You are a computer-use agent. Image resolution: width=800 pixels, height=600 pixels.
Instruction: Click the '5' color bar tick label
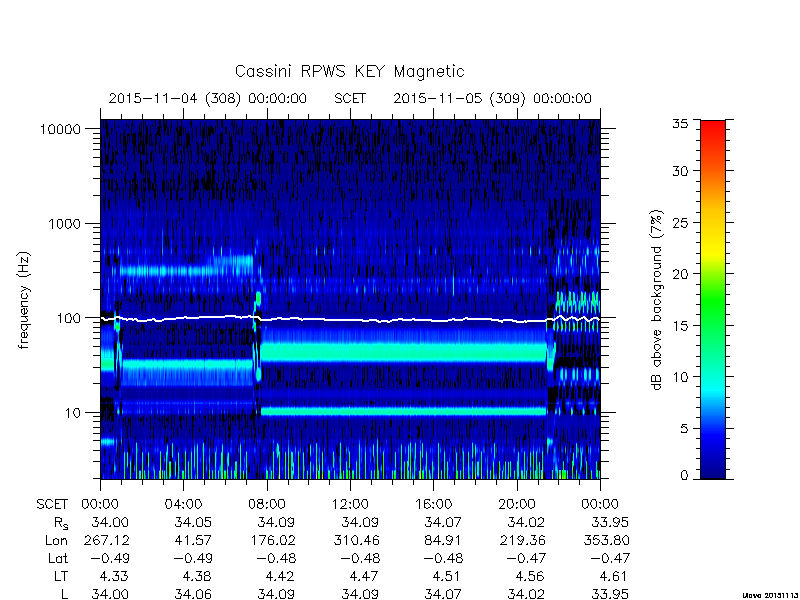pos(684,429)
